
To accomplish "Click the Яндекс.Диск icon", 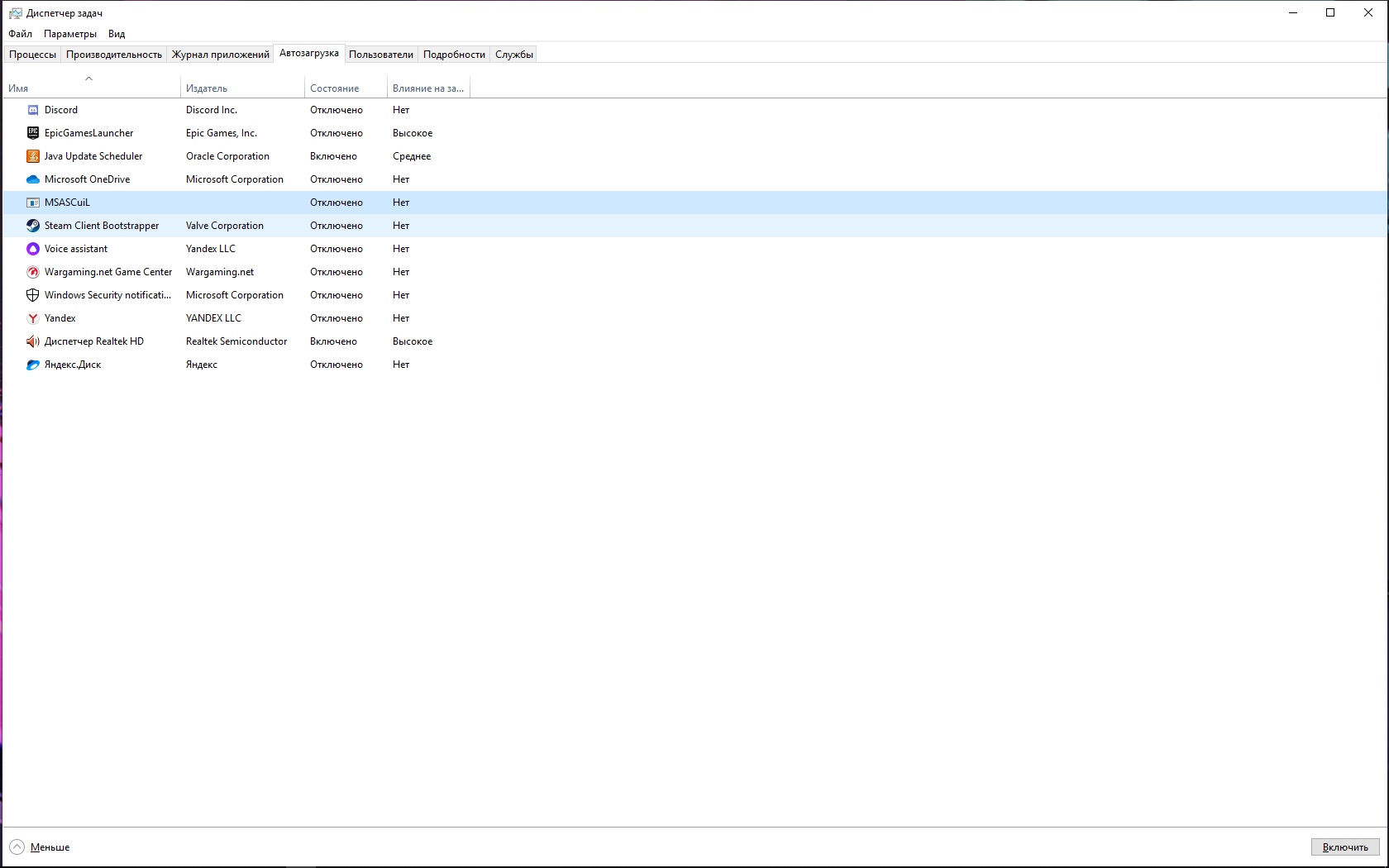I will pyautogui.click(x=33, y=365).
